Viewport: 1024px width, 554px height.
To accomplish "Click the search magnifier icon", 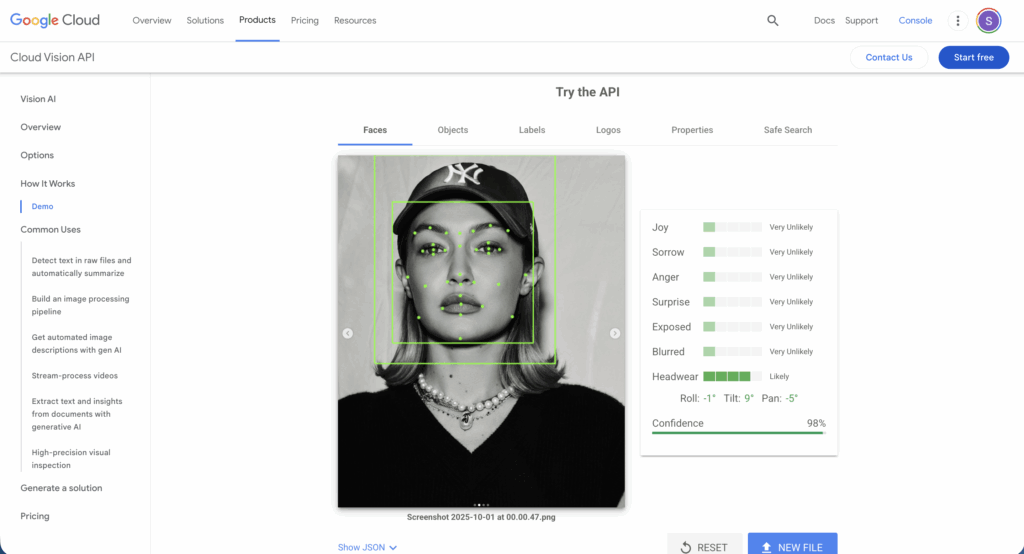I will pos(772,20).
